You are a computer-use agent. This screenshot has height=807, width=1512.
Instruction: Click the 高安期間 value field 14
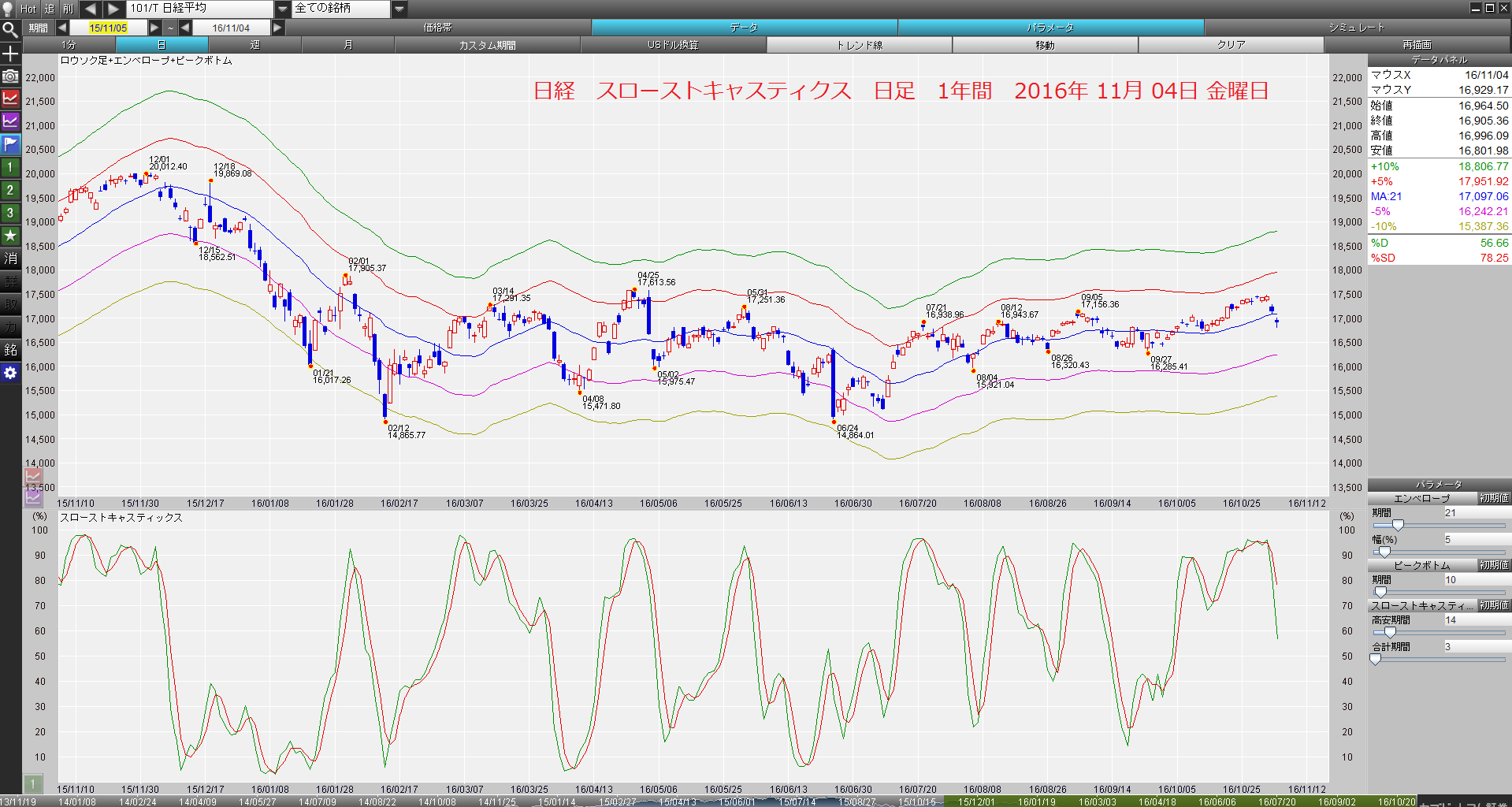1476,620
